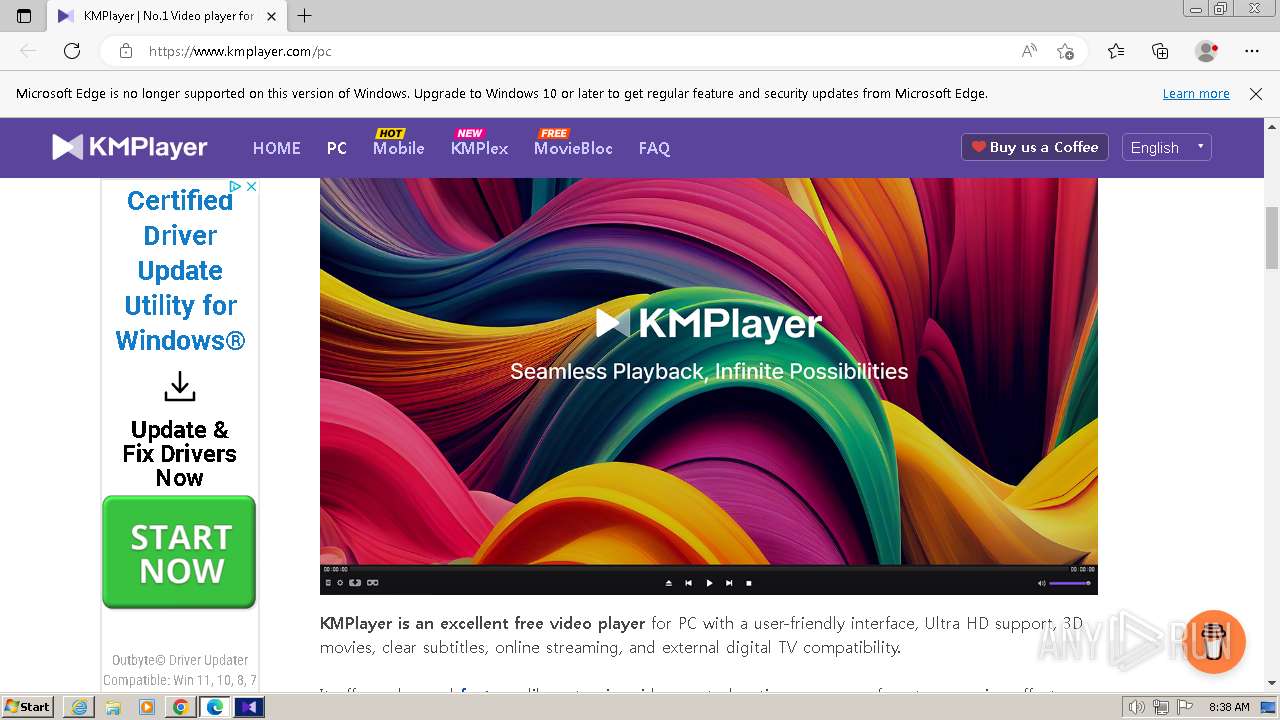The image size is (1280, 720).
Task: Open ad info triangle icon on advertisement
Action: pyautogui.click(x=236, y=186)
